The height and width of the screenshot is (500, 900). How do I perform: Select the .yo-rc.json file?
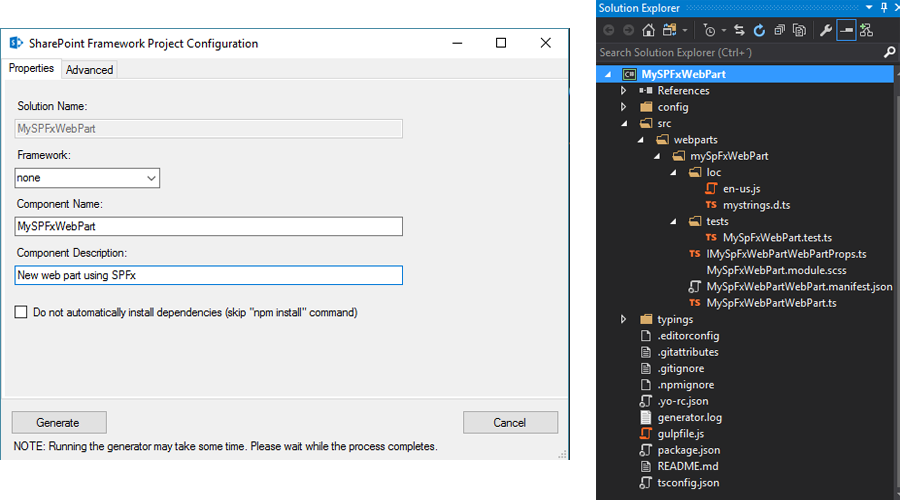[682, 401]
